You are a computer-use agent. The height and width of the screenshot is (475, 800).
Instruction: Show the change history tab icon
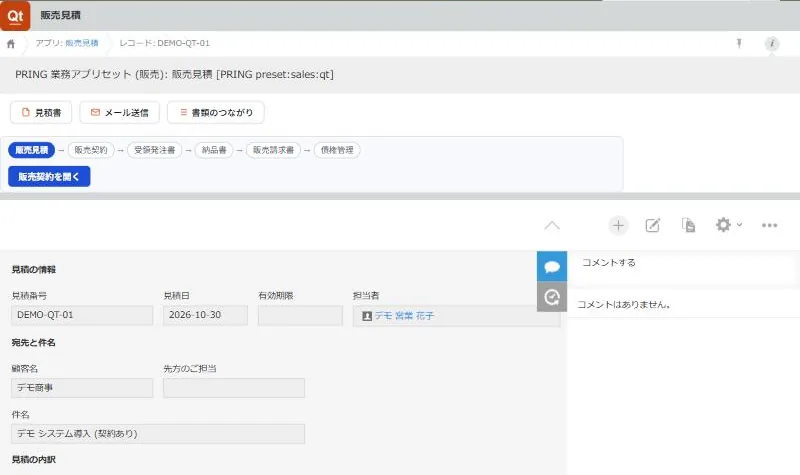click(552, 297)
